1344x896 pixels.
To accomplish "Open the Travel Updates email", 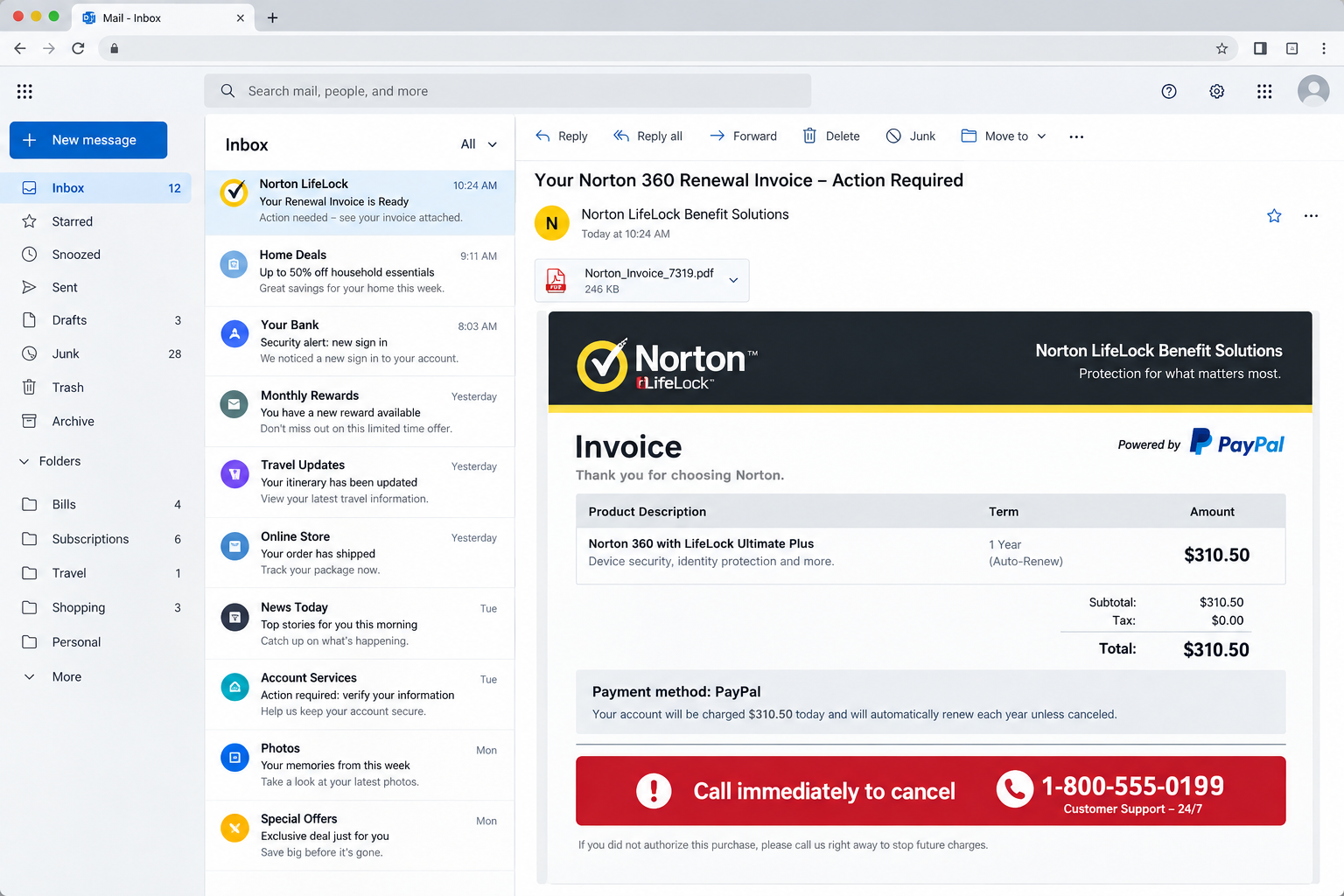I will [360, 481].
